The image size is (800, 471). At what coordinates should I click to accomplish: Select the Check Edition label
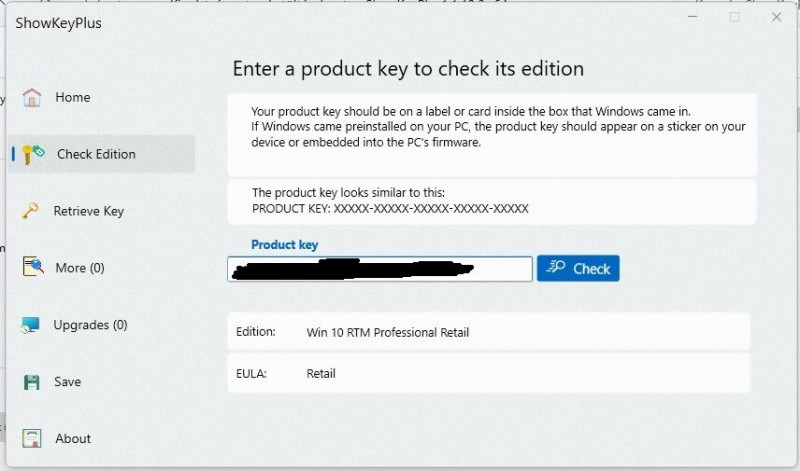[x=96, y=154]
